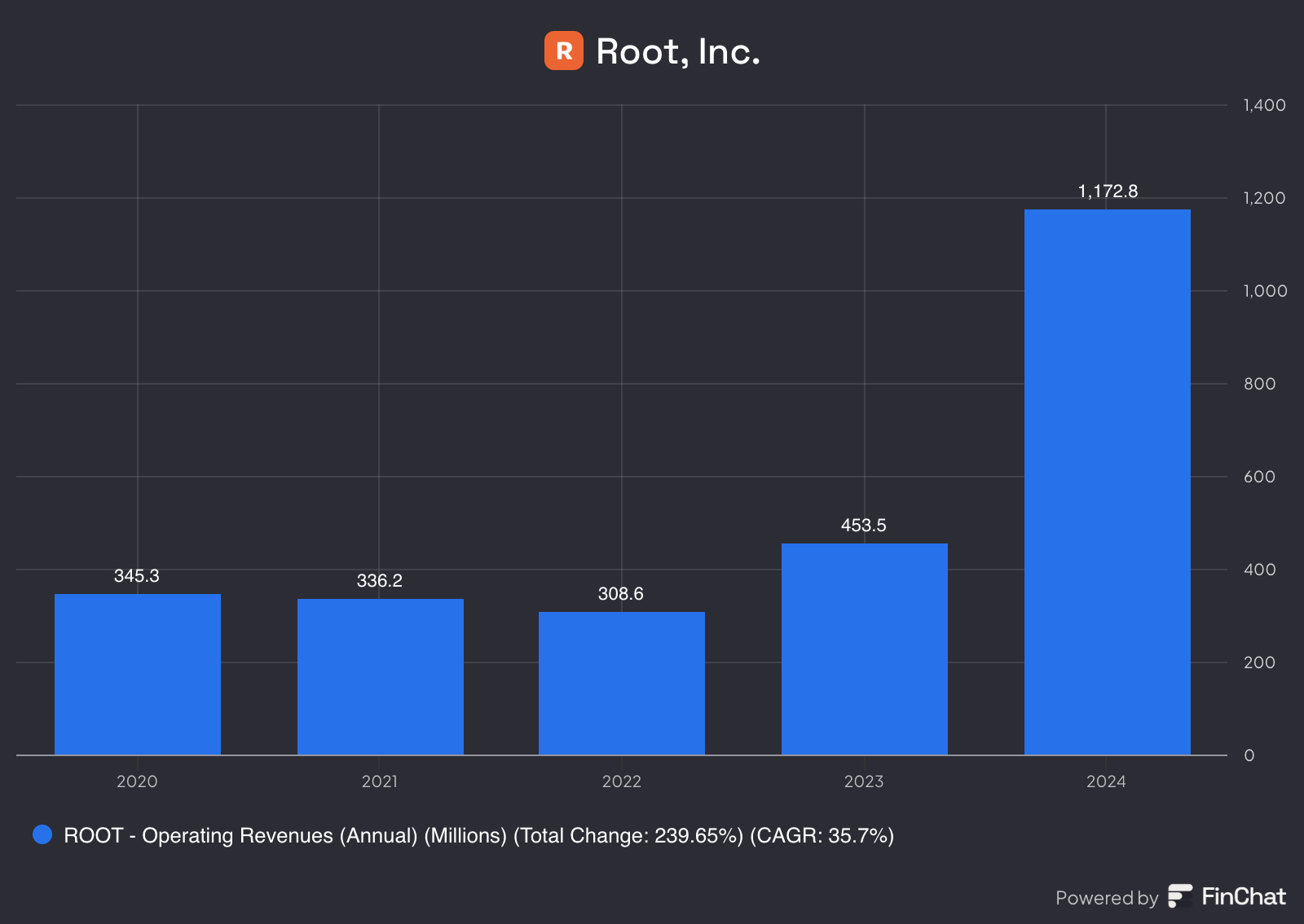Click the 2022 x-axis label

[622, 781]
